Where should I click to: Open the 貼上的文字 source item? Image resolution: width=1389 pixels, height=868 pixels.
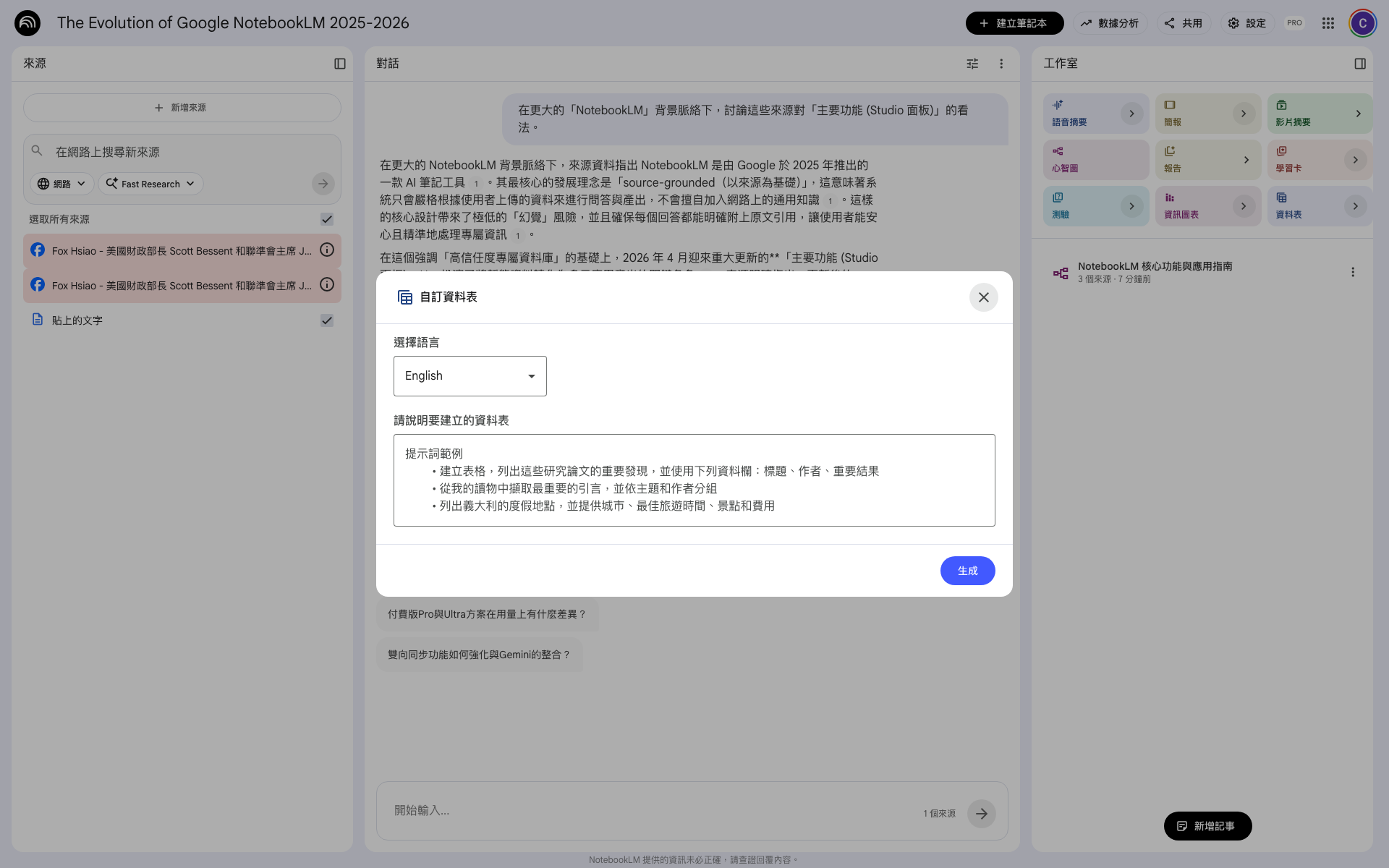coord(181,320)
